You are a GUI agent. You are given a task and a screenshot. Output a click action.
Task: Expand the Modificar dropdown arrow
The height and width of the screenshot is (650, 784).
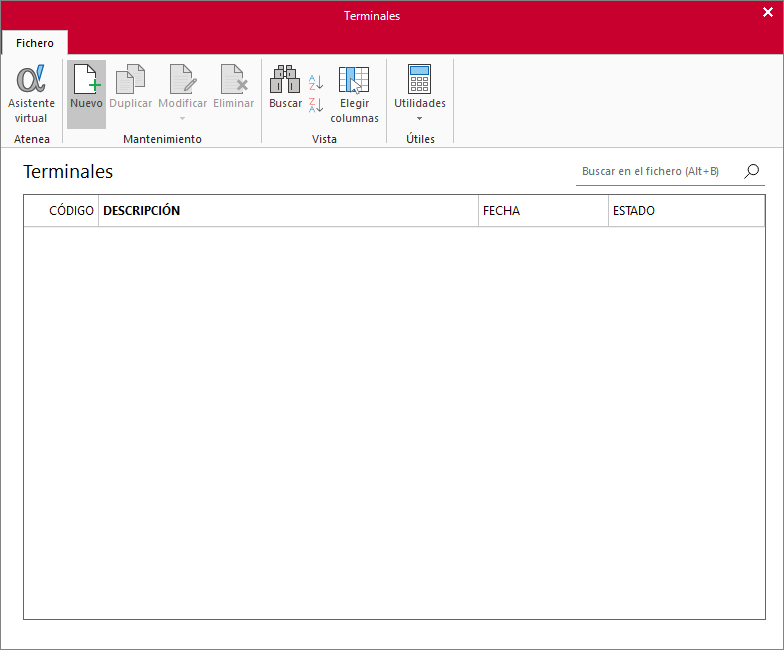point(182,118)
